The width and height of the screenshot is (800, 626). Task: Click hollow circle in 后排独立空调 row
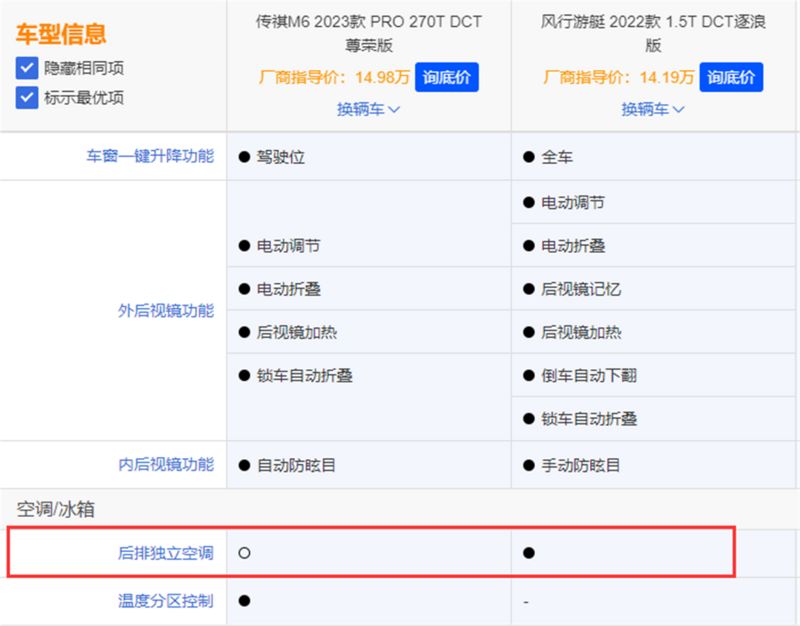tap(244, 553)
